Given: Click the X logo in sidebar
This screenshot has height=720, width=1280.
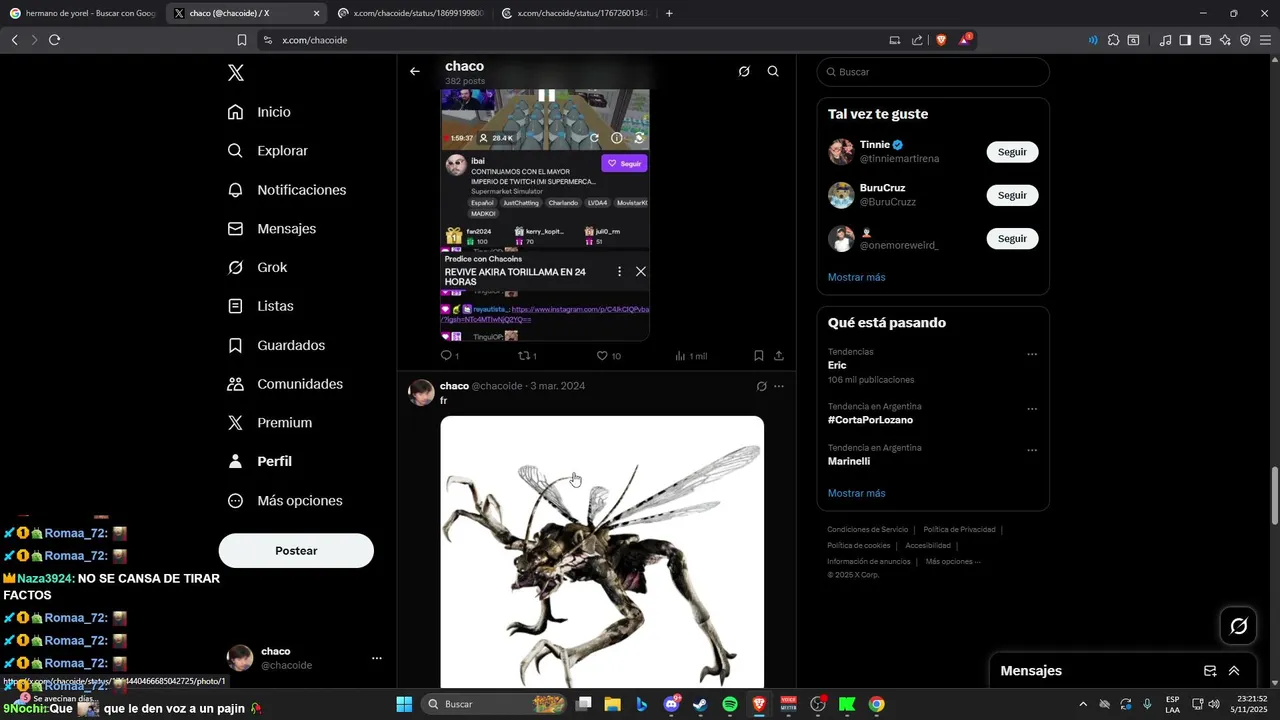Looking at the screenshot, I should 236,73.
